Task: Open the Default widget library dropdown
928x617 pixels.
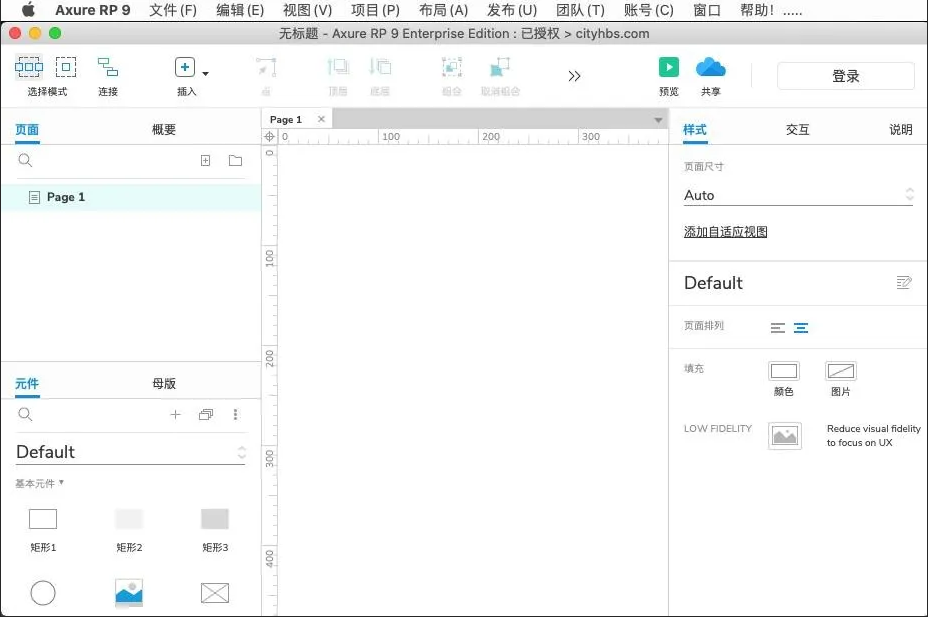Action: (130, 452)
